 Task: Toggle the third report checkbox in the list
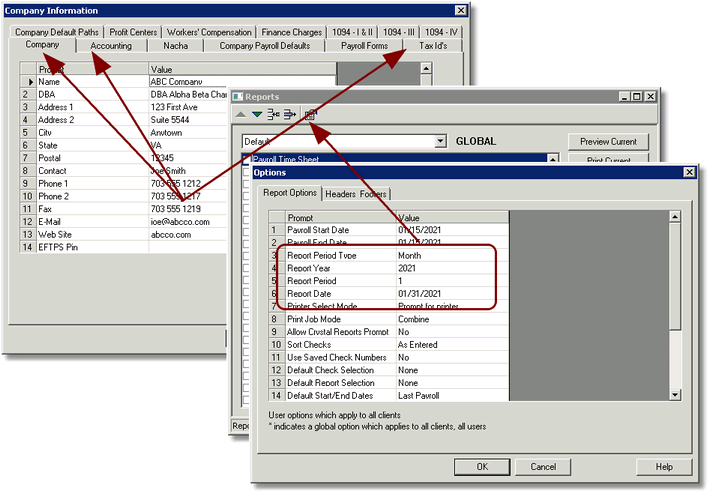click(x=246, y=184)
